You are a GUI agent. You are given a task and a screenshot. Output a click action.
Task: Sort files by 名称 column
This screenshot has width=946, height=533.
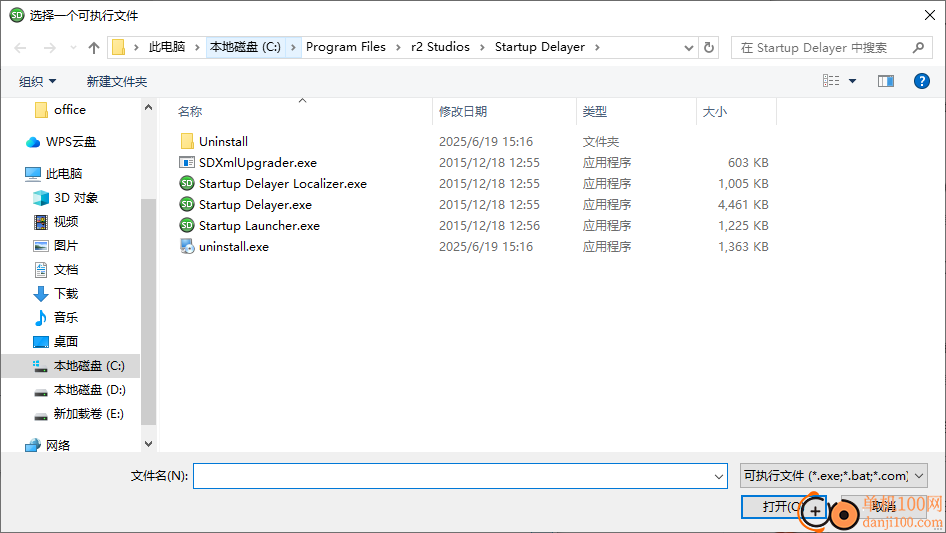[190, 112]
